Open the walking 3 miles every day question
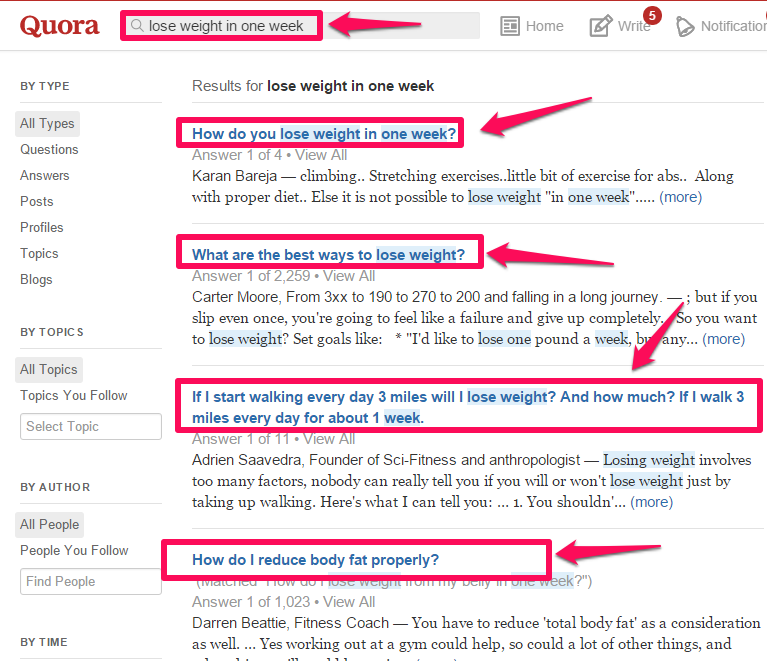This screenshot has height=661, width=767. pos(468,407)
